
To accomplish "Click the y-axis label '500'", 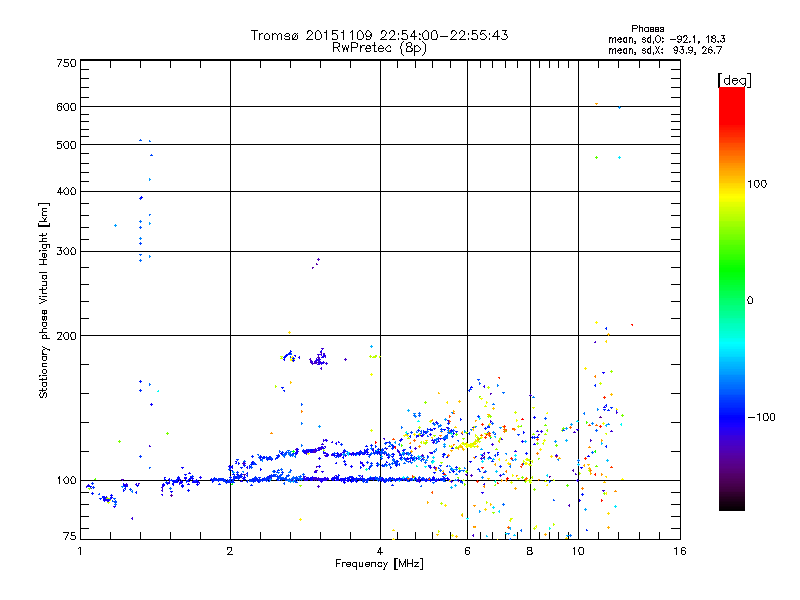I will click(66, 145).
